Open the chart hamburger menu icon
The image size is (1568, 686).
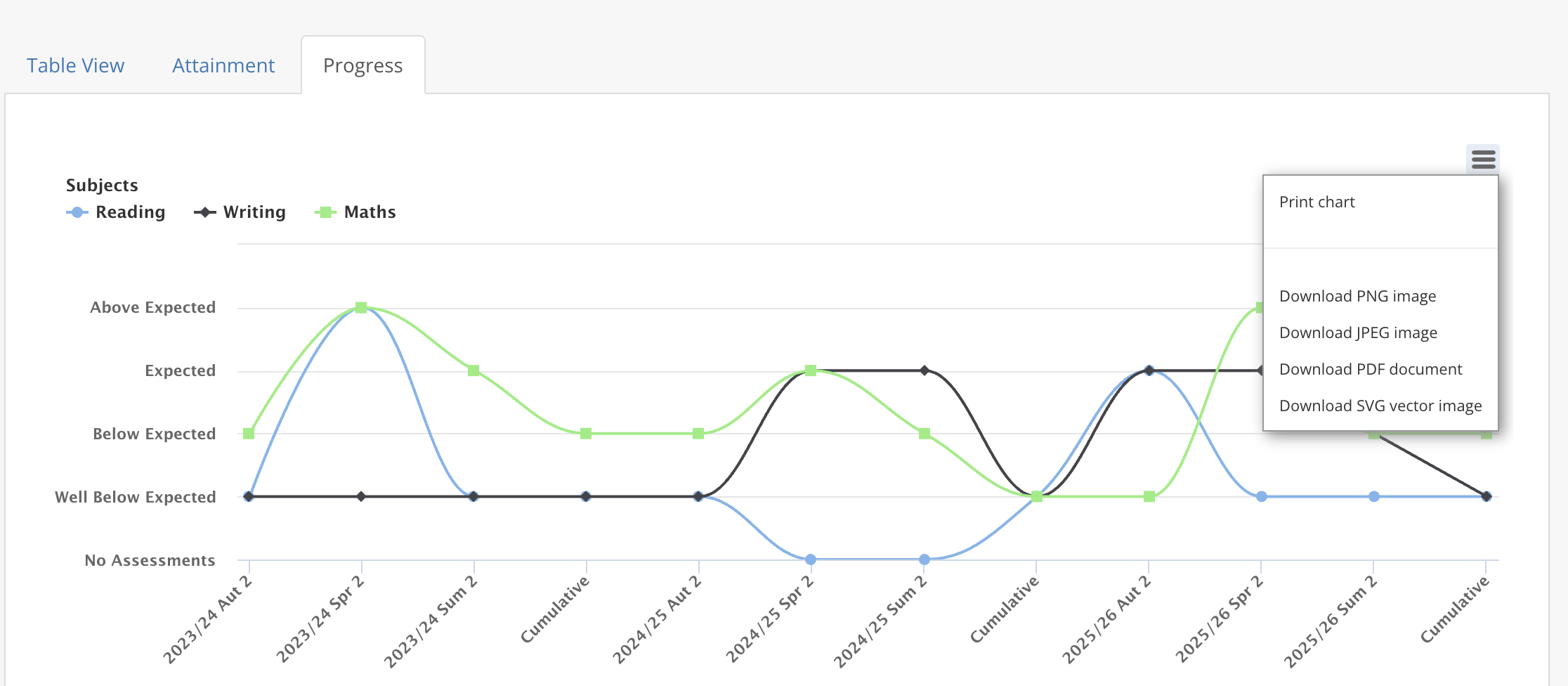[1483, 160]
